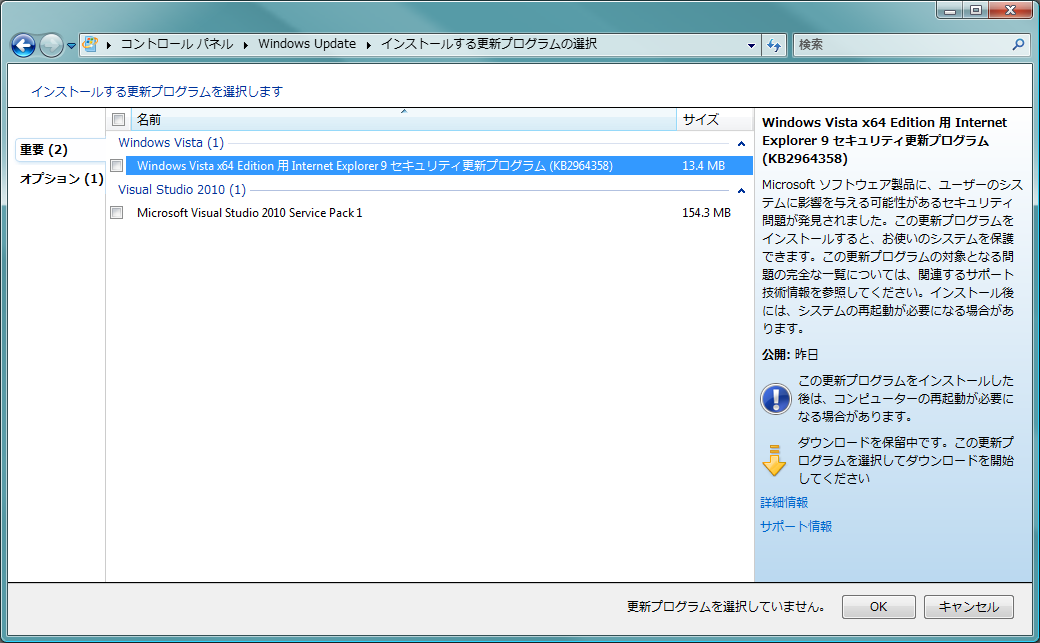Click インストールする更新プログラムの選択 in the breadcrumb
Viewport: 1040px width, 643px height.
pyautogui.click(x=489, y=44)
